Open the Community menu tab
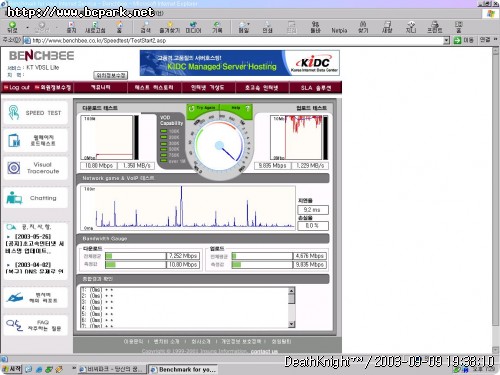The height and width of the screenshot is (375, 500). 101,87
